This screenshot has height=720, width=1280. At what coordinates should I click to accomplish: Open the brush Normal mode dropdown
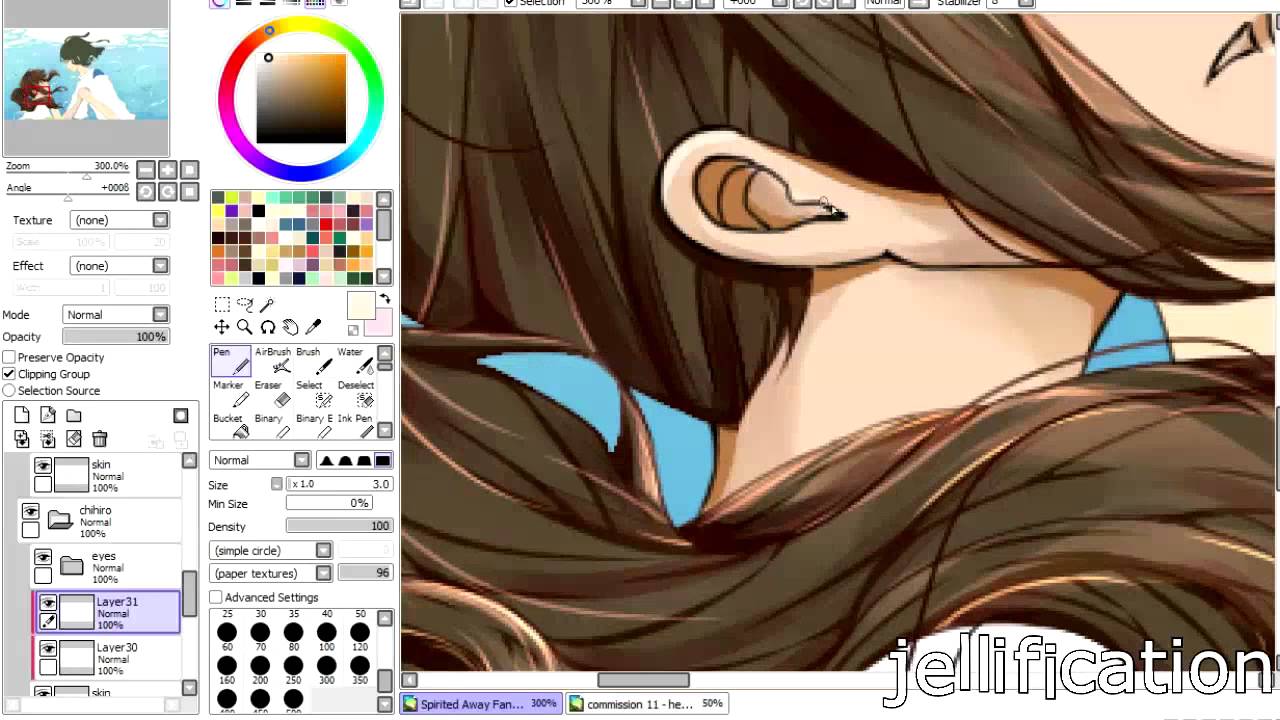click(260, 460)
